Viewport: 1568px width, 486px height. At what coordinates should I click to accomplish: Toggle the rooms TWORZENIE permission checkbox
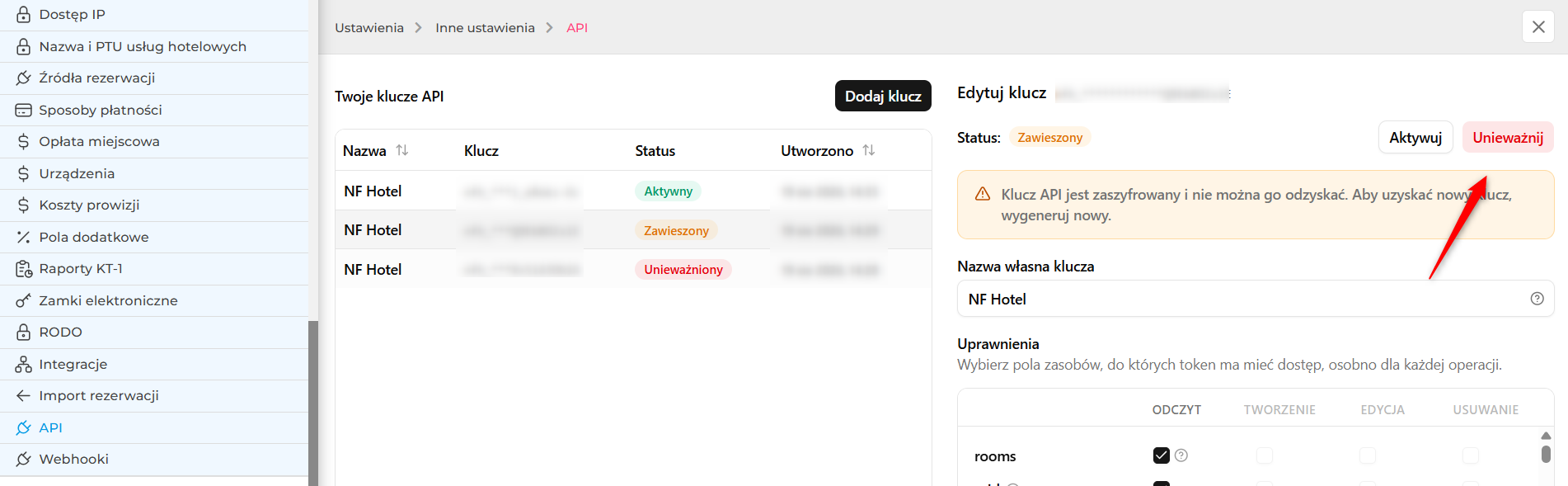point(1265,455)
